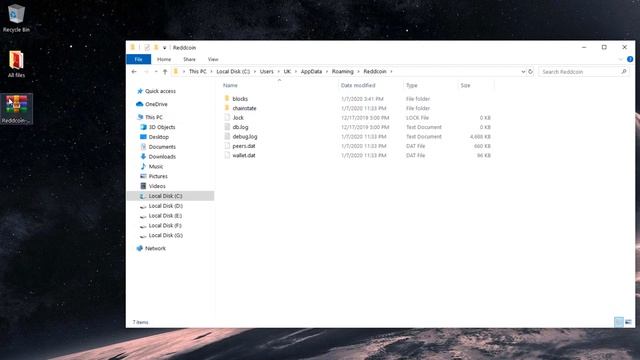Select the peers.dat file

244,146
